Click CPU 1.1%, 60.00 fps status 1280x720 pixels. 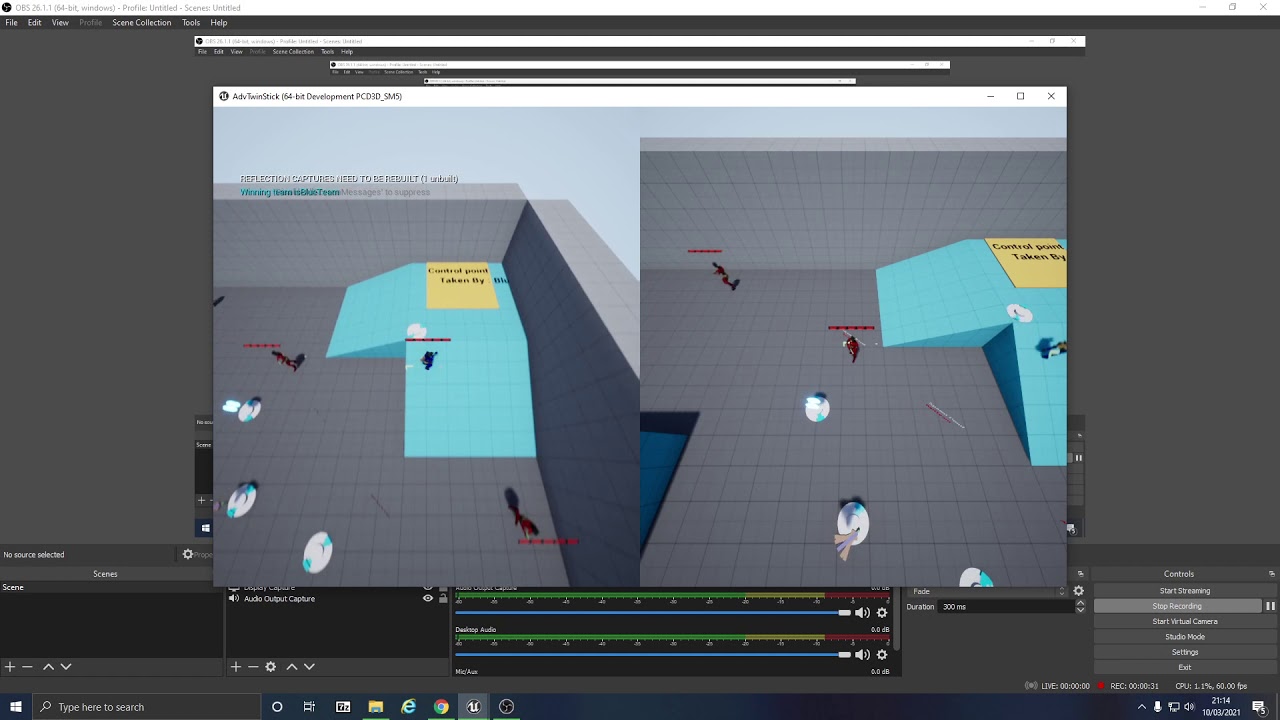pyautogui.click(x=1211, y=686)
